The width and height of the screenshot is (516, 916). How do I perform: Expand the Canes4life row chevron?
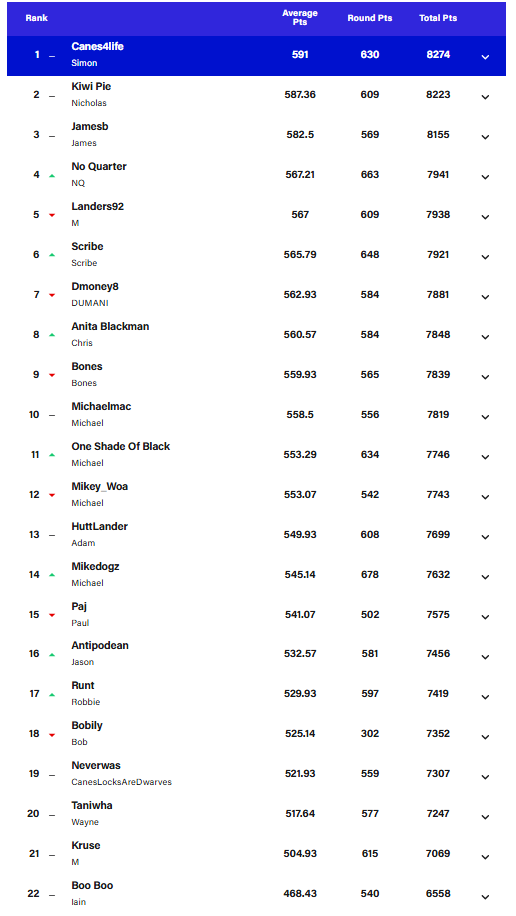coord(485,57)
